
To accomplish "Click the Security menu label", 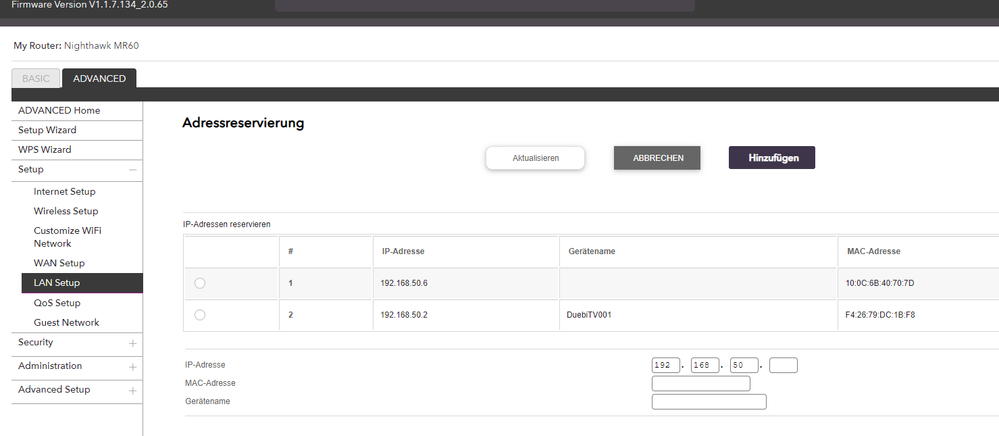I will click(x=36, y=342).
